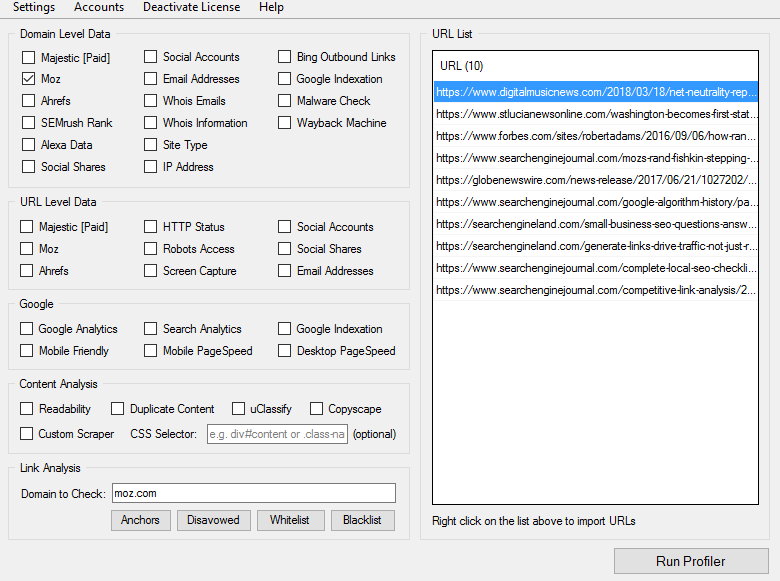Uncheck the Moz domain level checkbox
The height and width of the screenshot is (581, 780).
(x=29, y=79)
